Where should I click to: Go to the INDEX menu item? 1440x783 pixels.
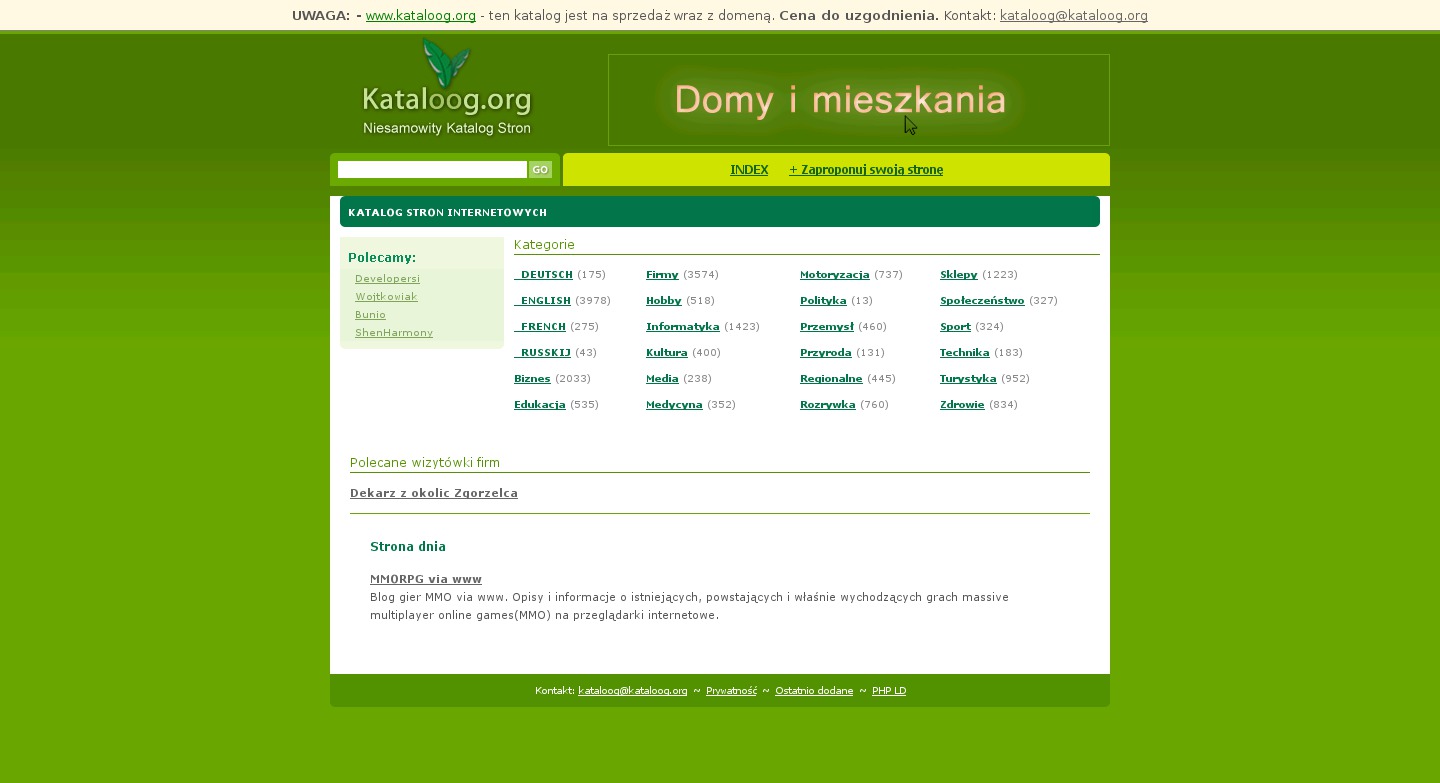click(x=749, y=170)
